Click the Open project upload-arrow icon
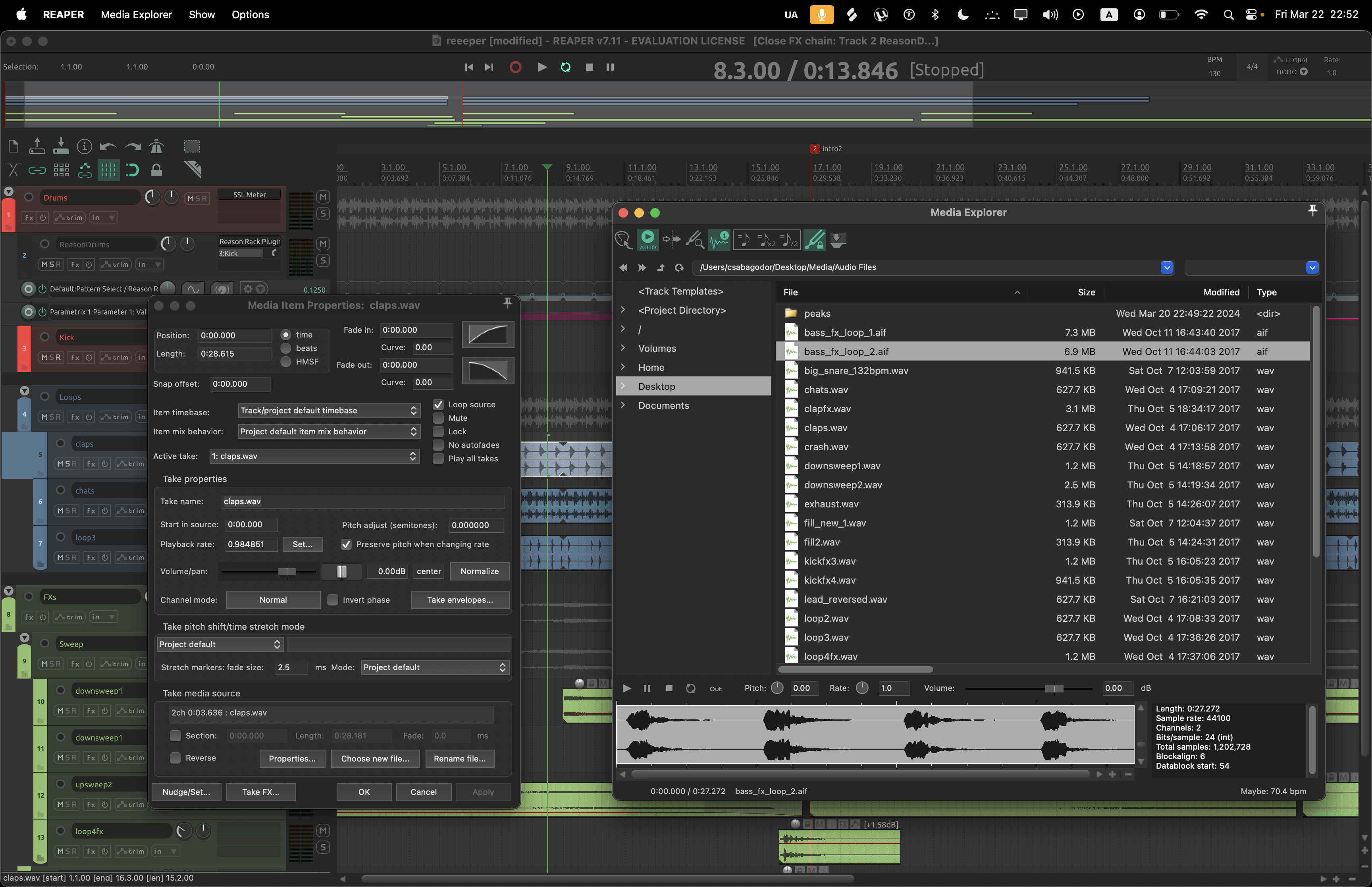Screen dimensions: 1372x887 (x=37, y=146)
